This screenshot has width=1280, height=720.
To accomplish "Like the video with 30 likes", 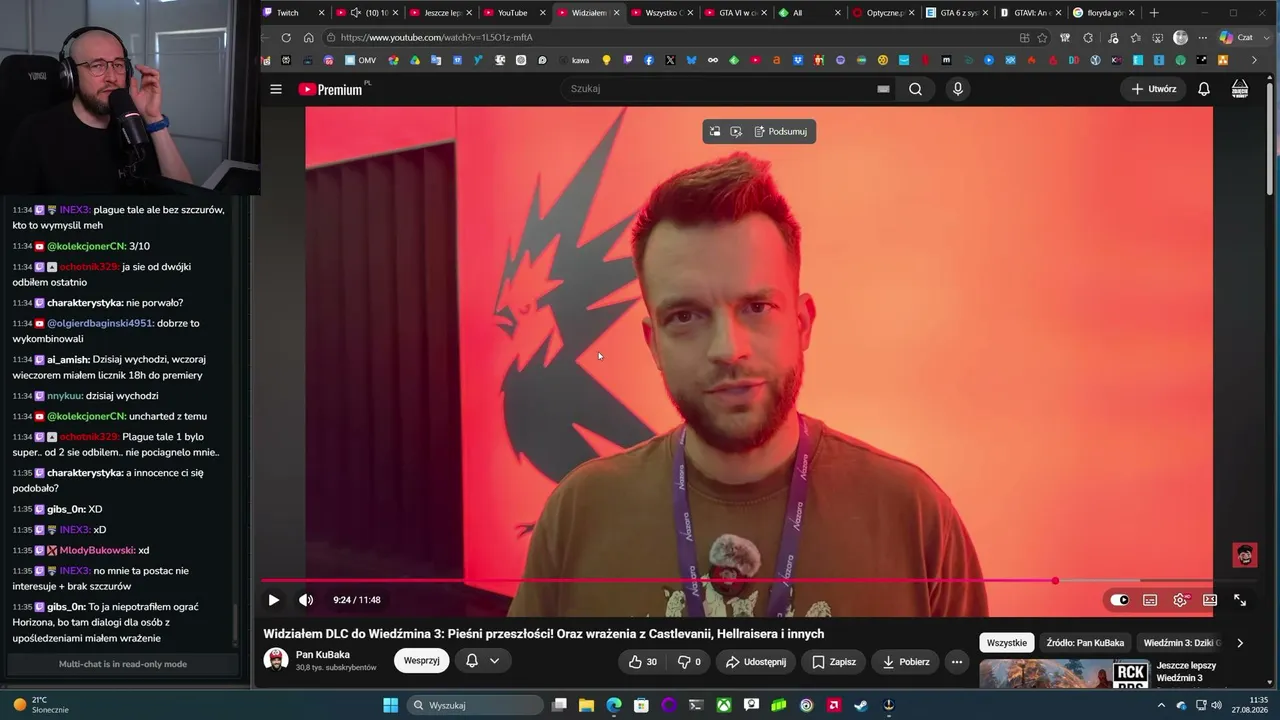I will click(x=642, y=662).
